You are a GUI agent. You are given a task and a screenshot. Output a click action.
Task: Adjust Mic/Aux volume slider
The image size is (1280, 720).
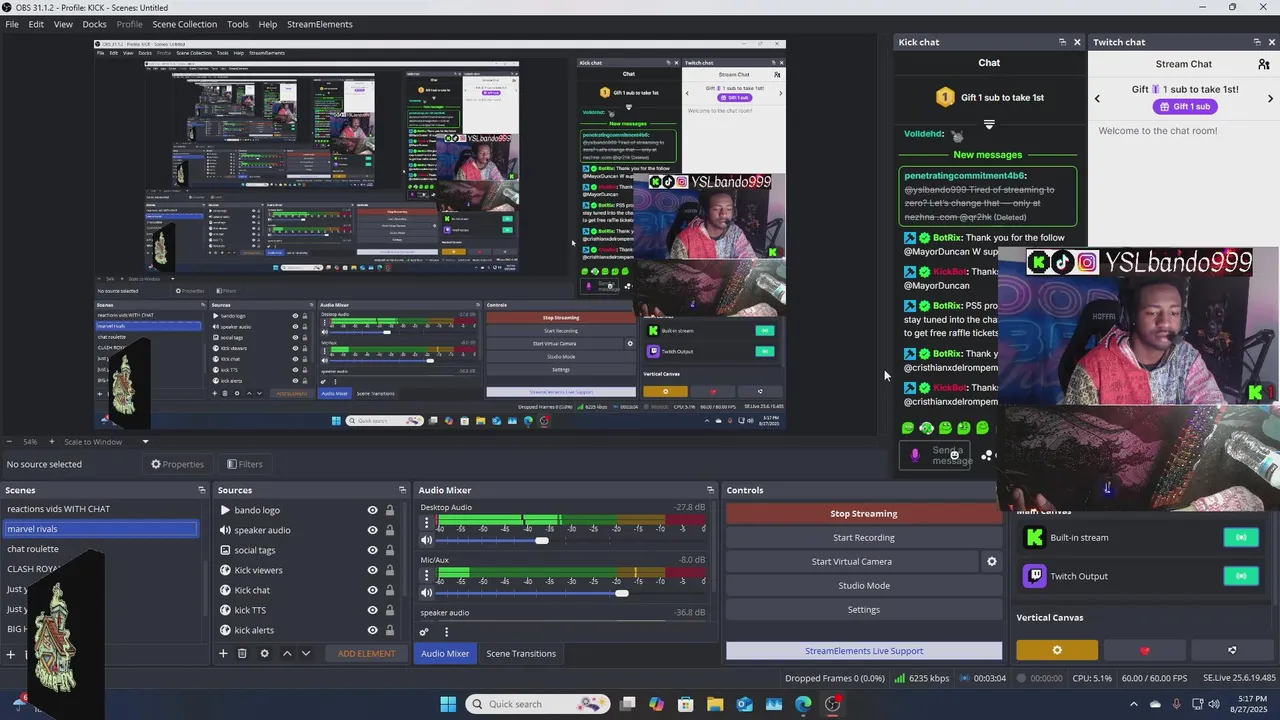click(x=621, y=593)
